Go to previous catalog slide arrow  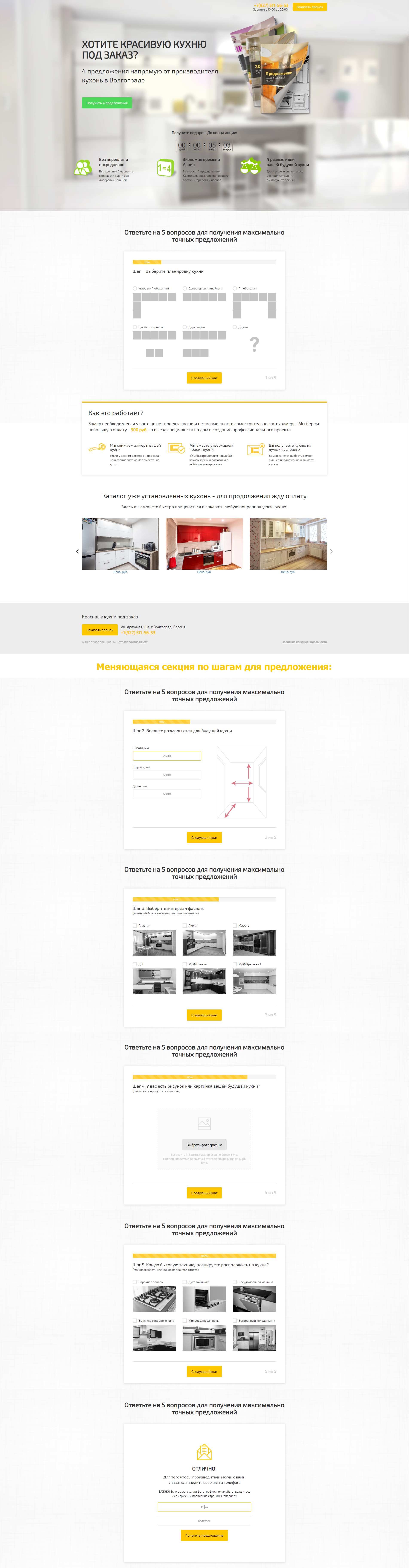pyautogui.click(x=77, y=551)
